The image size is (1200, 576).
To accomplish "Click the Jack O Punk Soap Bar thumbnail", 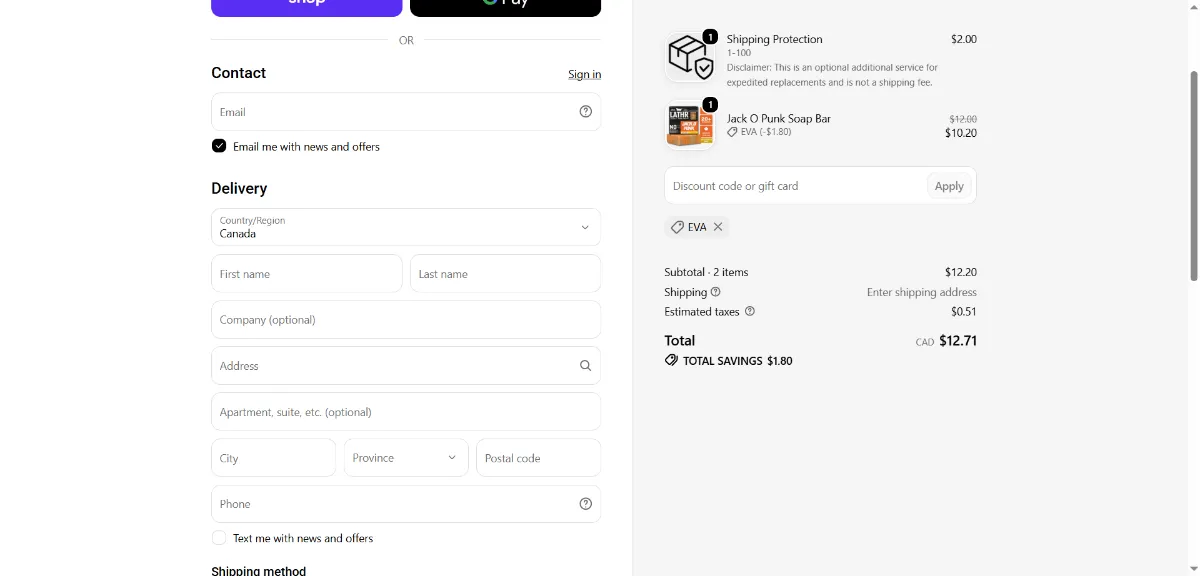I will [690, 125].
